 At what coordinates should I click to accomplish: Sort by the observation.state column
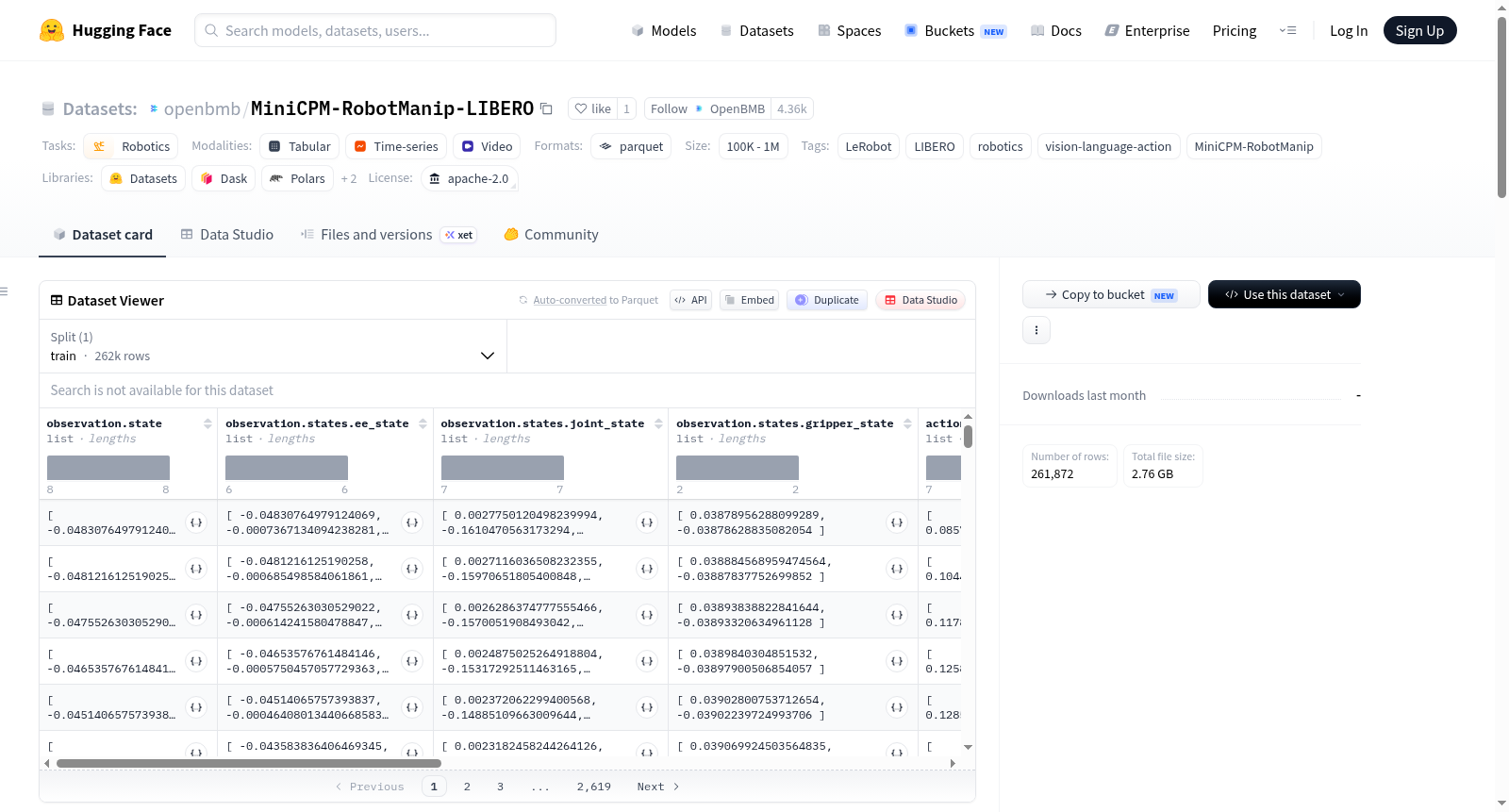[207, 423]
